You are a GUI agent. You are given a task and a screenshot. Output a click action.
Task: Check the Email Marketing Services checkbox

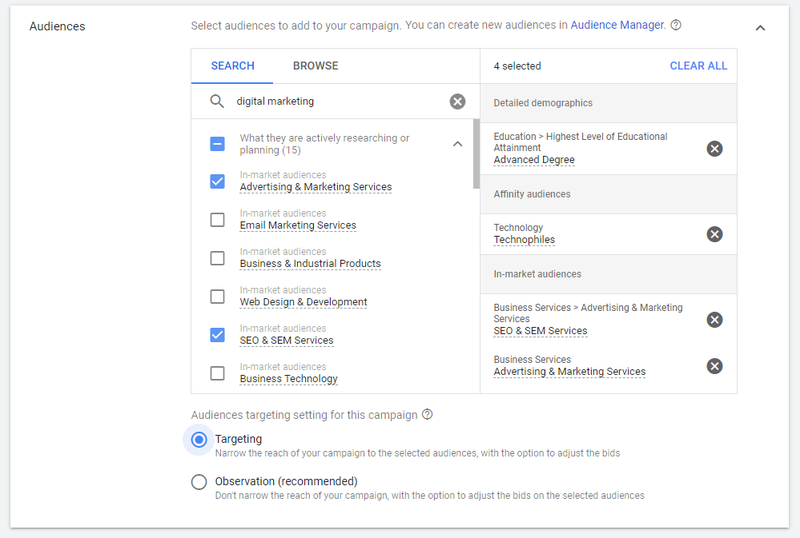pos(217,219)
